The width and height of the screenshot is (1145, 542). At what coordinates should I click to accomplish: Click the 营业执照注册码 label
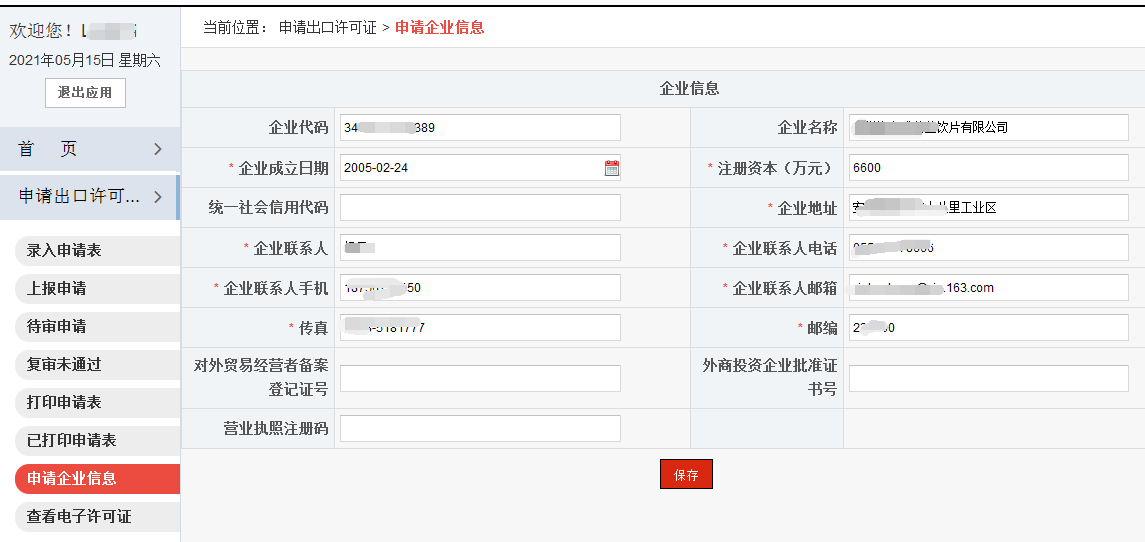(x=276, y=429)
